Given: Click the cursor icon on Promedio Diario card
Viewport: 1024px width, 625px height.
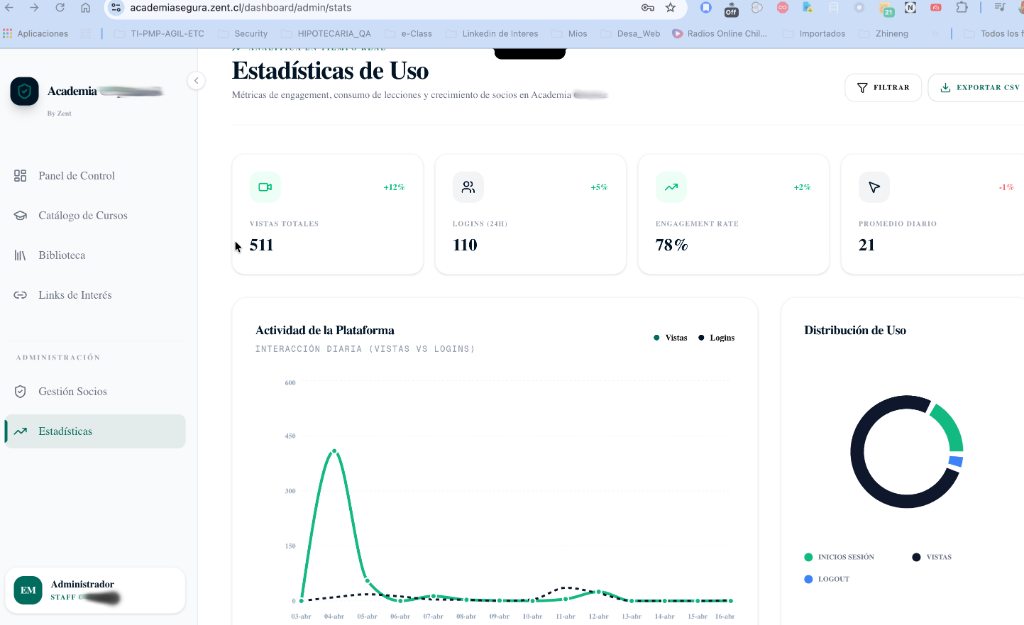Looking at the screenshot, I should point(873,187).
